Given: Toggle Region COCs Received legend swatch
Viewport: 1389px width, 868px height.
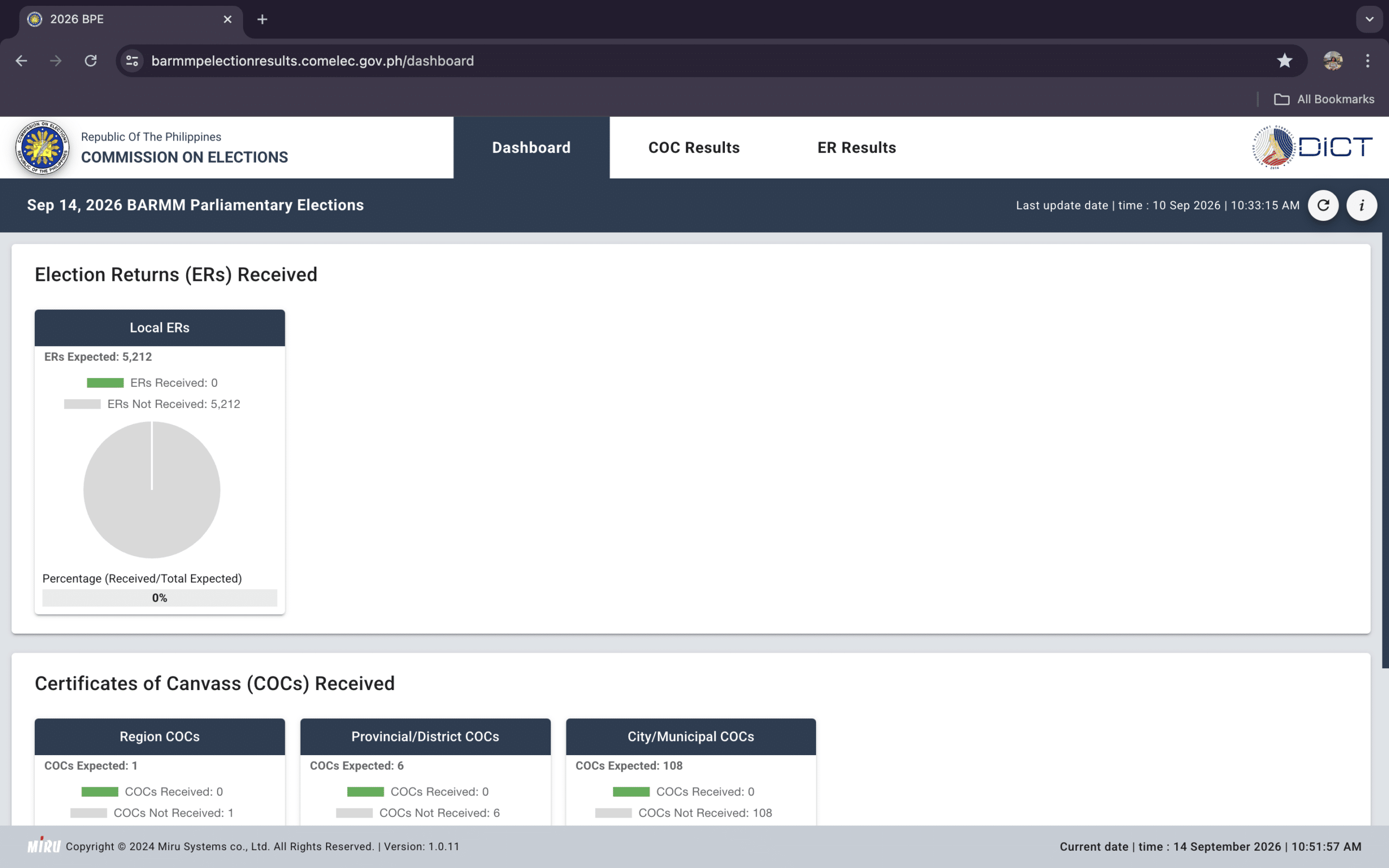Looking at the screenshot, I should (100, 792).
